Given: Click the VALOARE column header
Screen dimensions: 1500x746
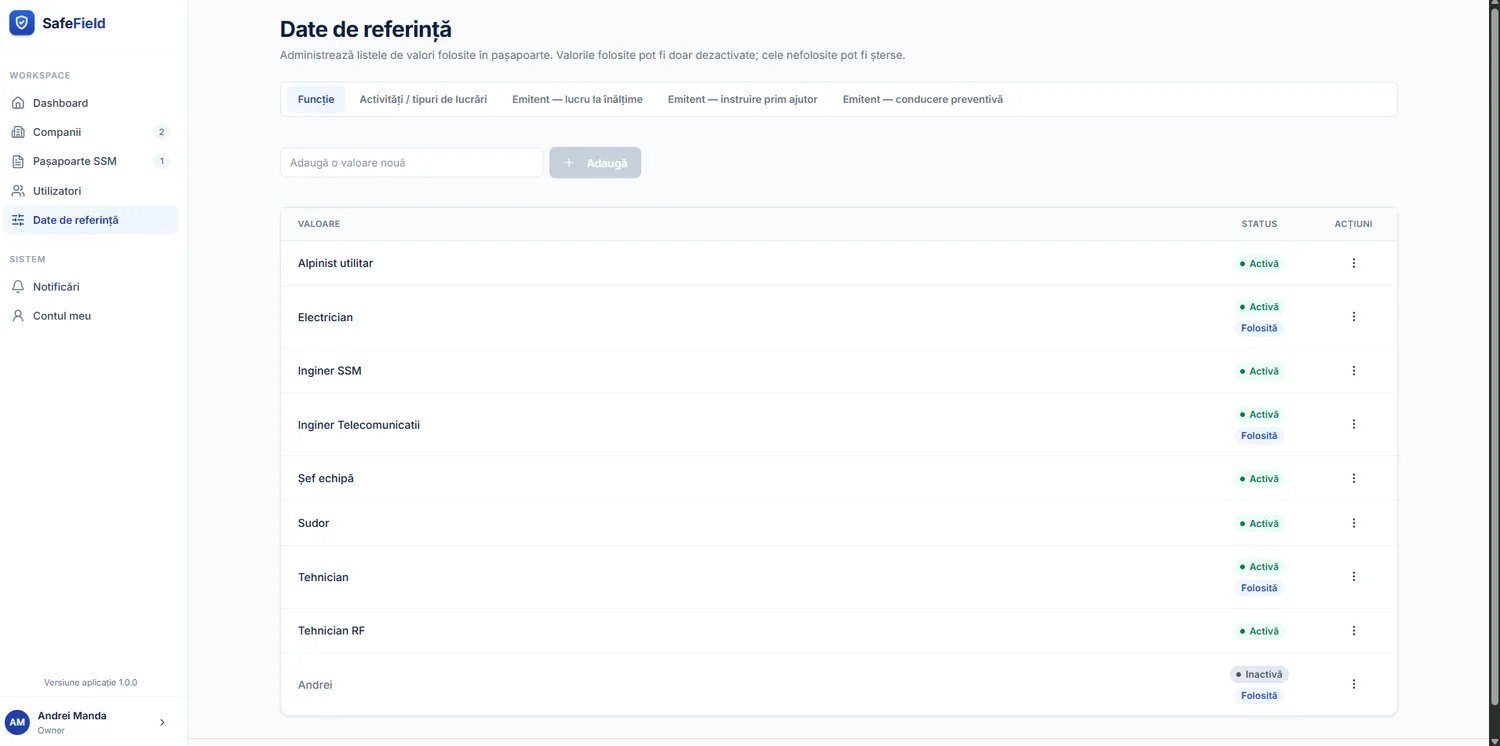Looking at the screenshot, I should click(x=319, y=224).
